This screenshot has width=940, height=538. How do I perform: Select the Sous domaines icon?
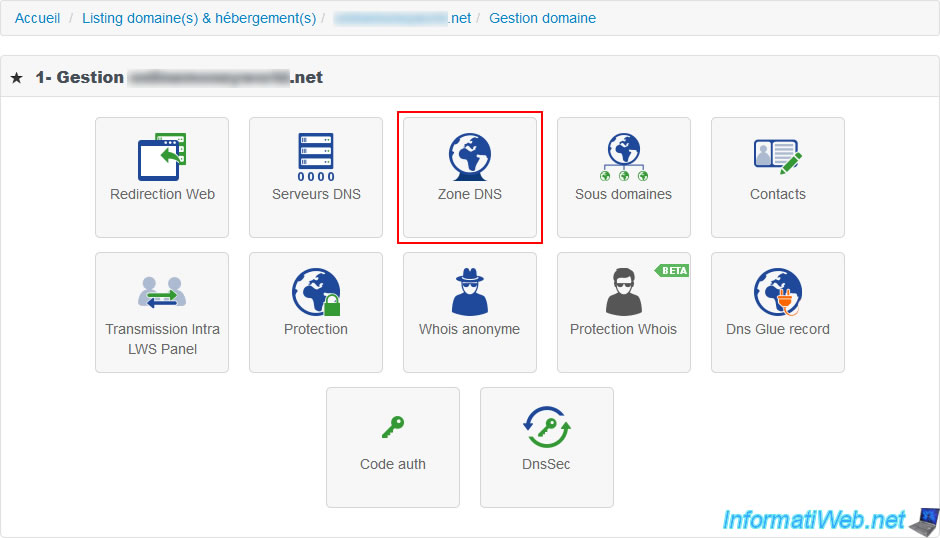[624, 157]
